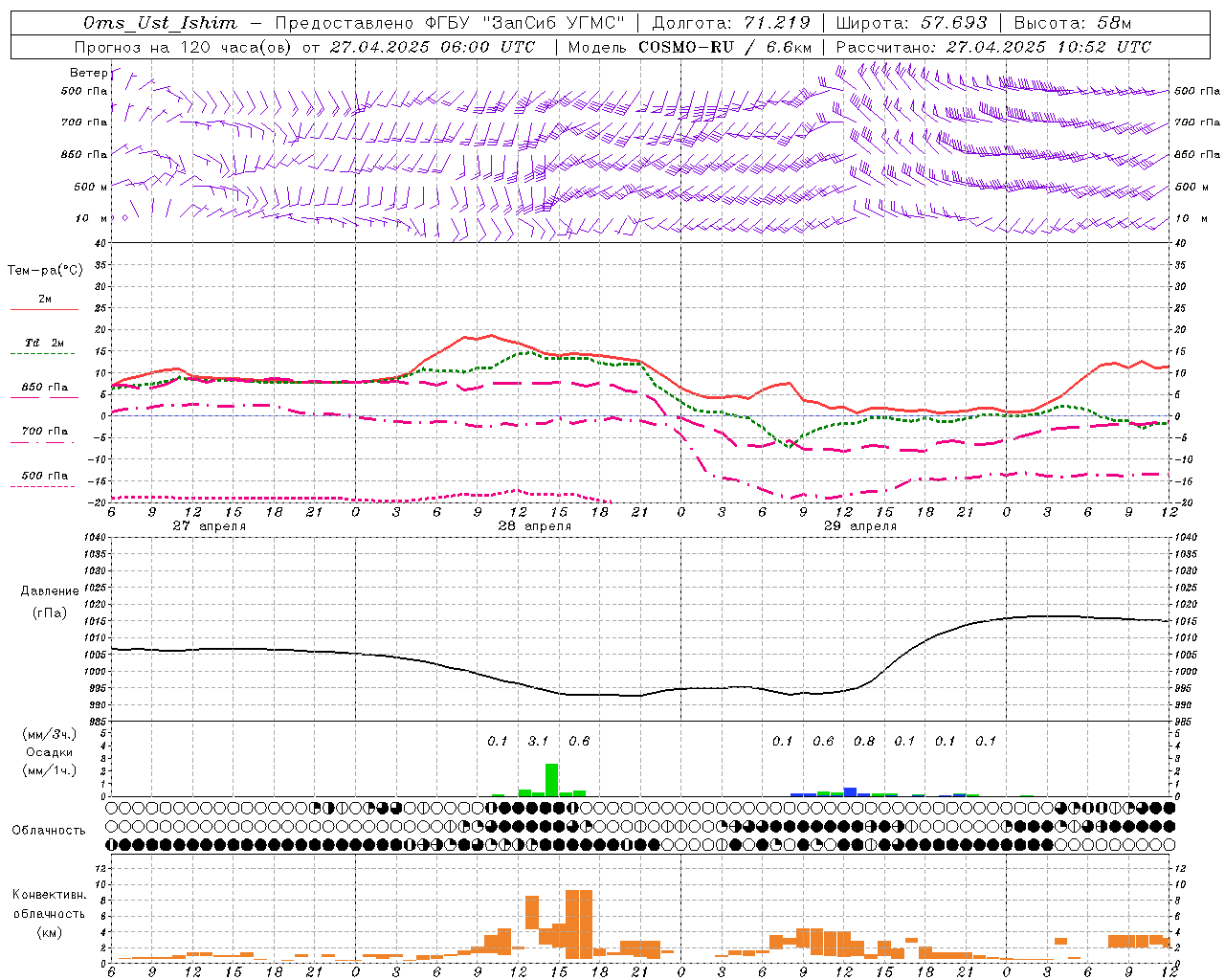Click the (мм/3ч.) precipitation unit label
Viewport: 1225px width, 980px height.
point(50,734)
